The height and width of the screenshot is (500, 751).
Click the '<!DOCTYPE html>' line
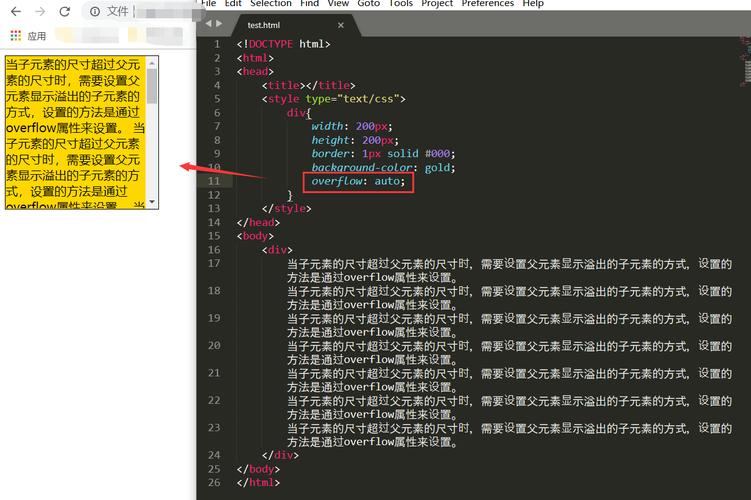click(x=283, y=44)
